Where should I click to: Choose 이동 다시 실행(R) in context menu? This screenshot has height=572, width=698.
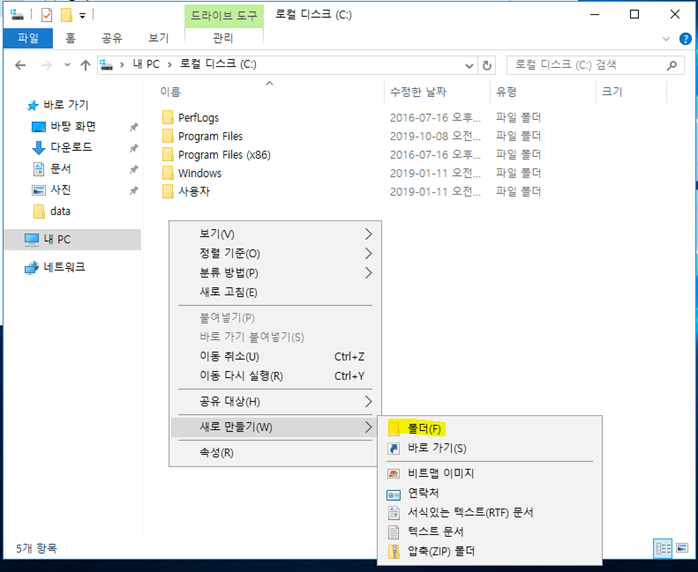coord(275,376)
